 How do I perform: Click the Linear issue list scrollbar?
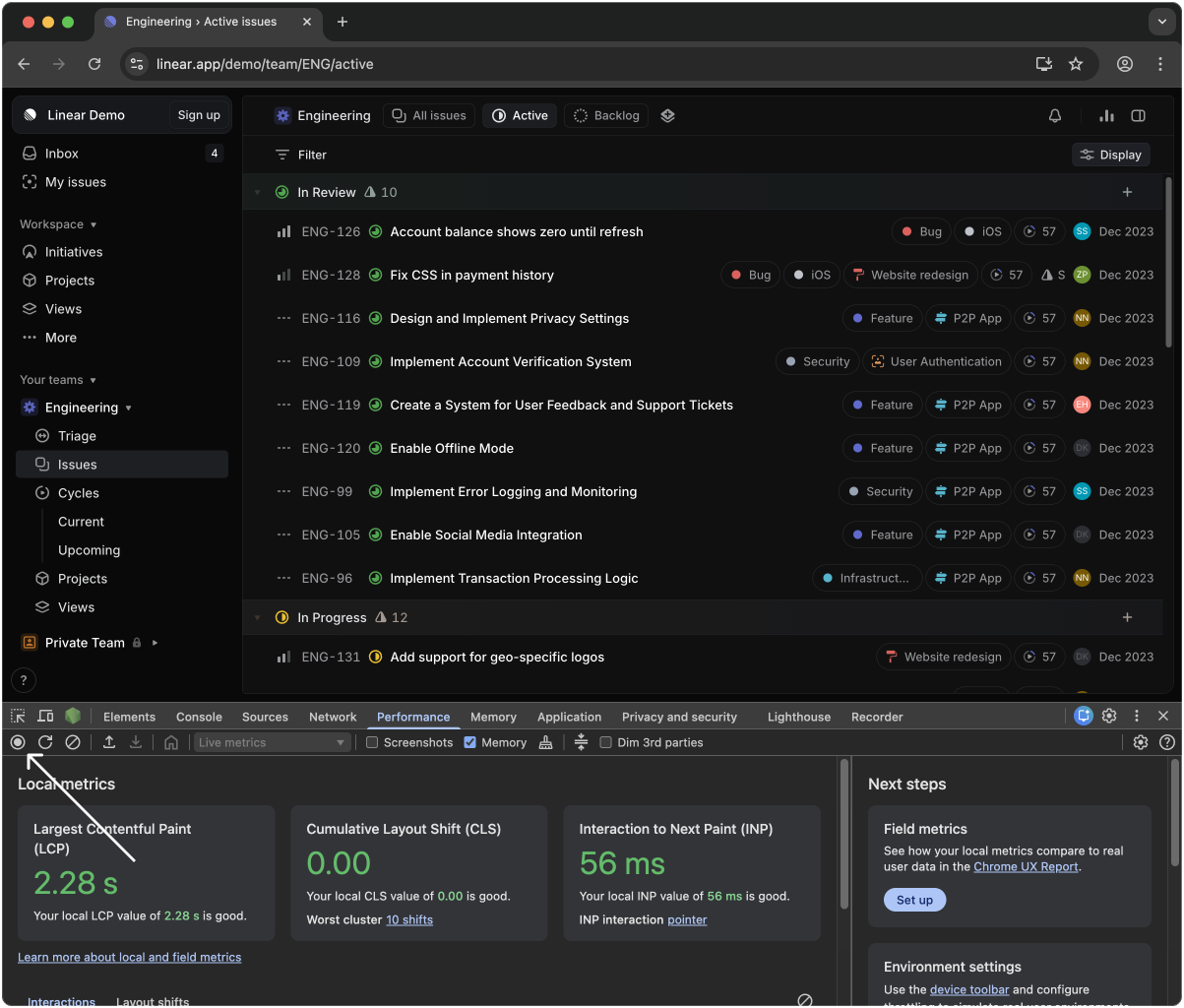pos(1168,261)
